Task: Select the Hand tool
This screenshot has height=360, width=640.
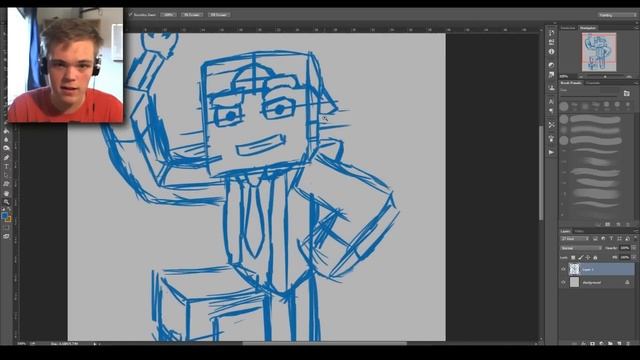Action: click(6, 193)
